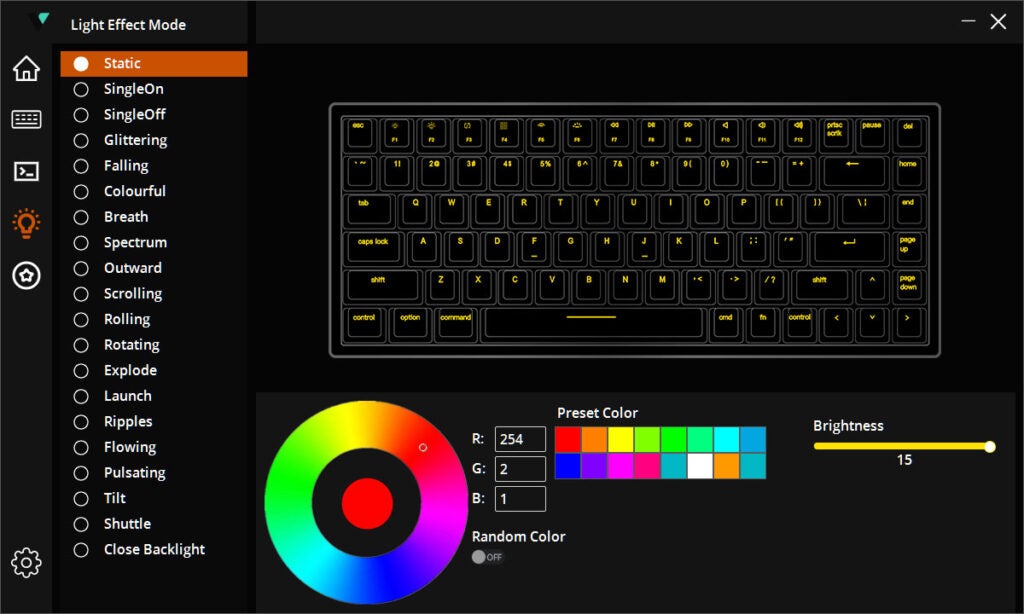Click the R value input field
This screenshot has width=1024, height=614.
pos(520,439)
